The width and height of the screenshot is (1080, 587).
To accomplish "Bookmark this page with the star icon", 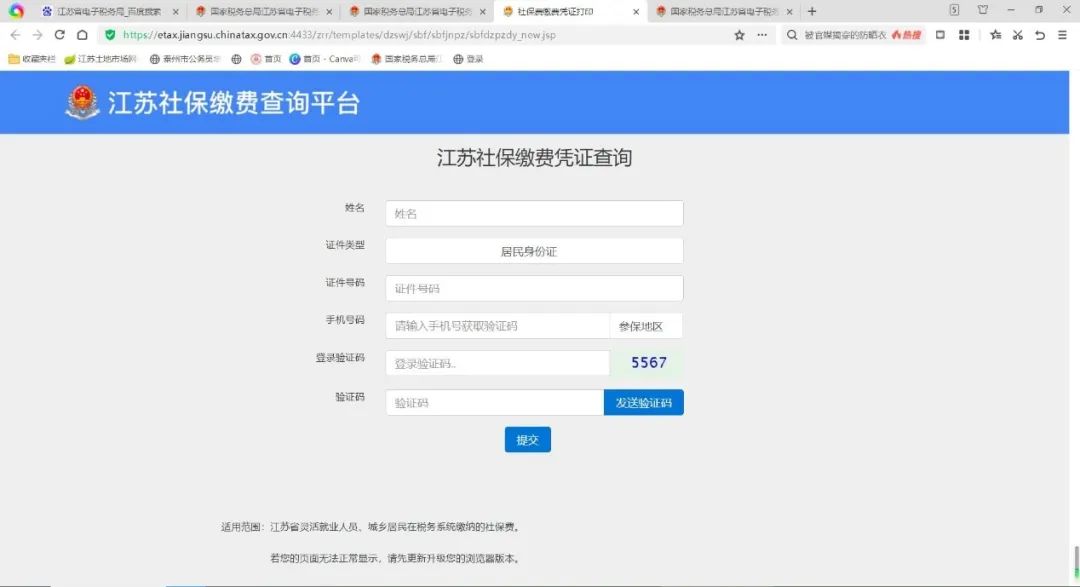I will pyautogui.click(x=739, y=34).
